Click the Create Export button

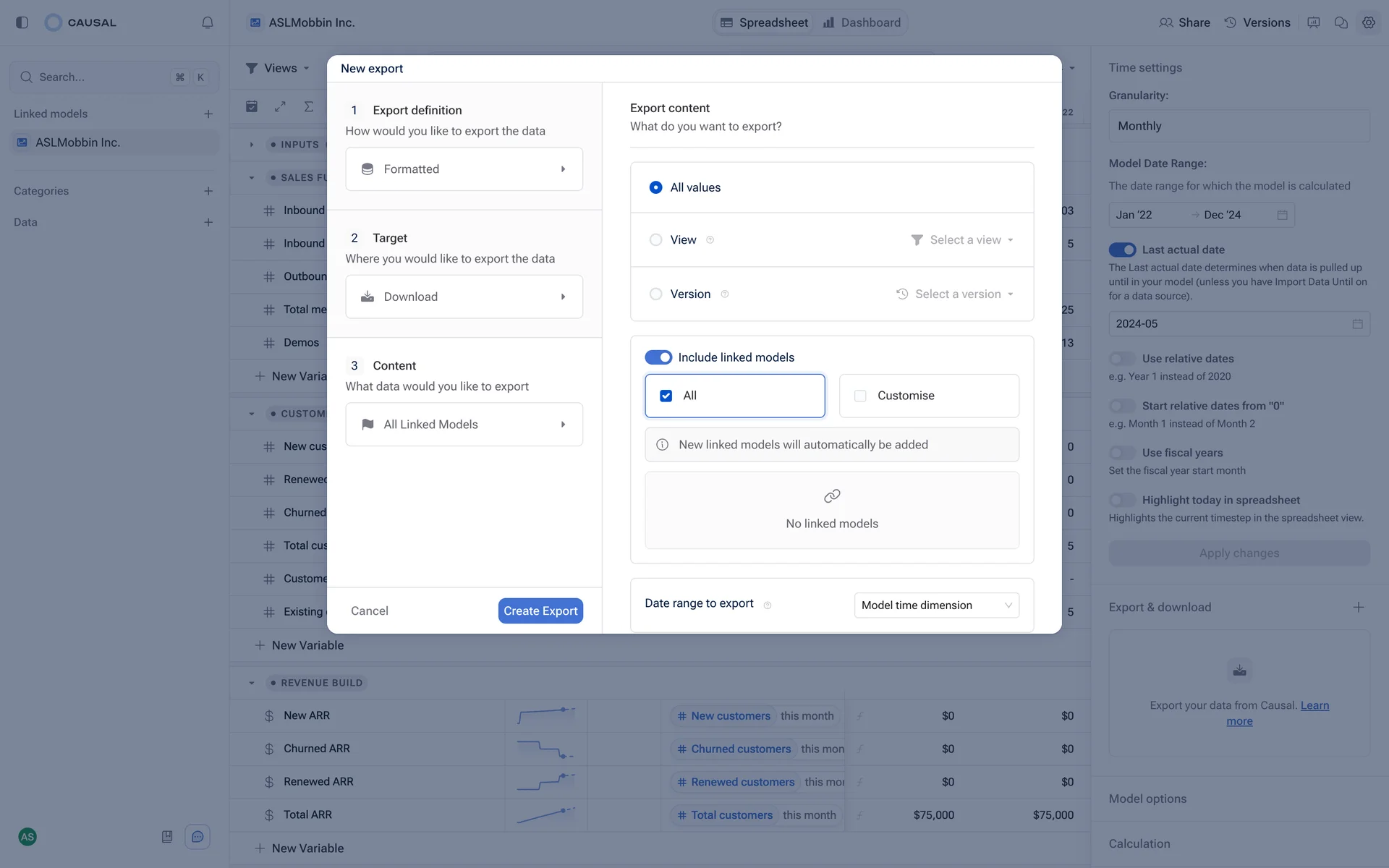(x=540, y=611)
